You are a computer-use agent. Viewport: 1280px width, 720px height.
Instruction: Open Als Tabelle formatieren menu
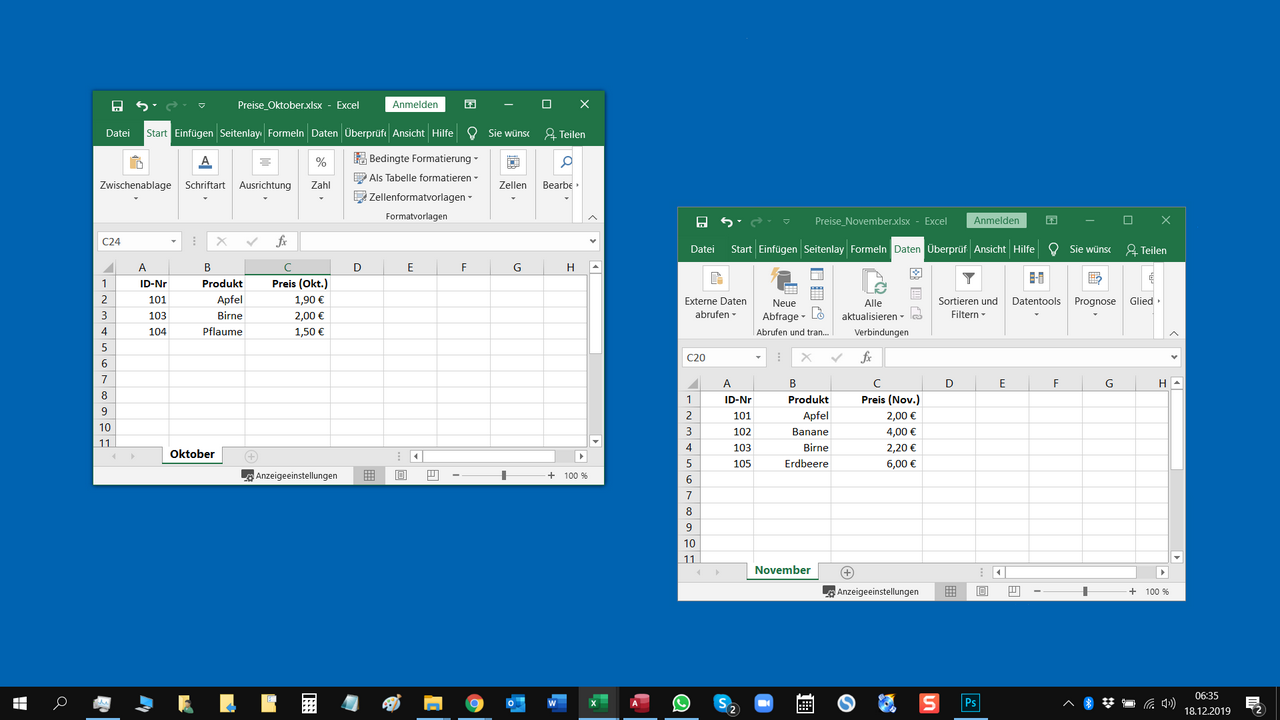pos(416,178)
